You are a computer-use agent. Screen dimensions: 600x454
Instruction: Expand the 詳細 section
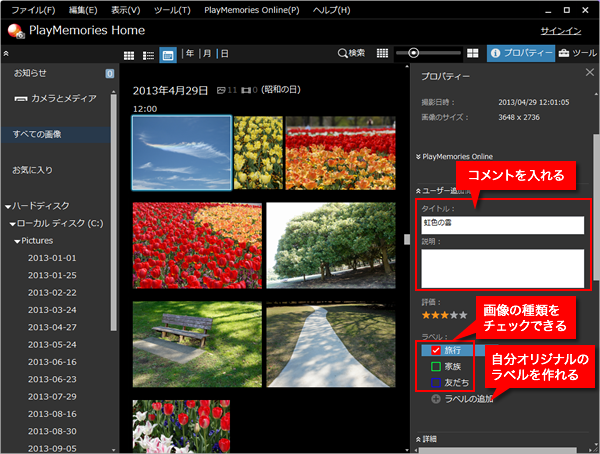[x=418, y=439]
